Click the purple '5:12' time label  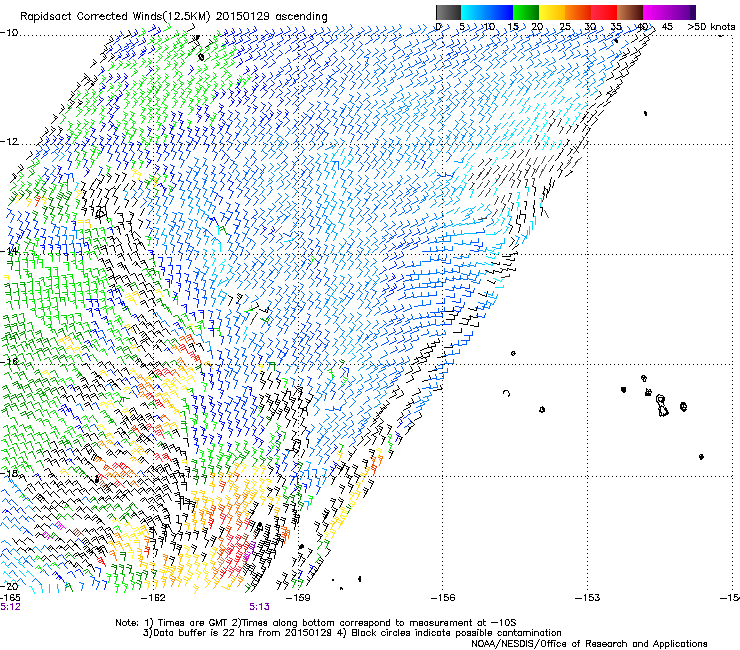pyautogui.click(x=10, y=607)
